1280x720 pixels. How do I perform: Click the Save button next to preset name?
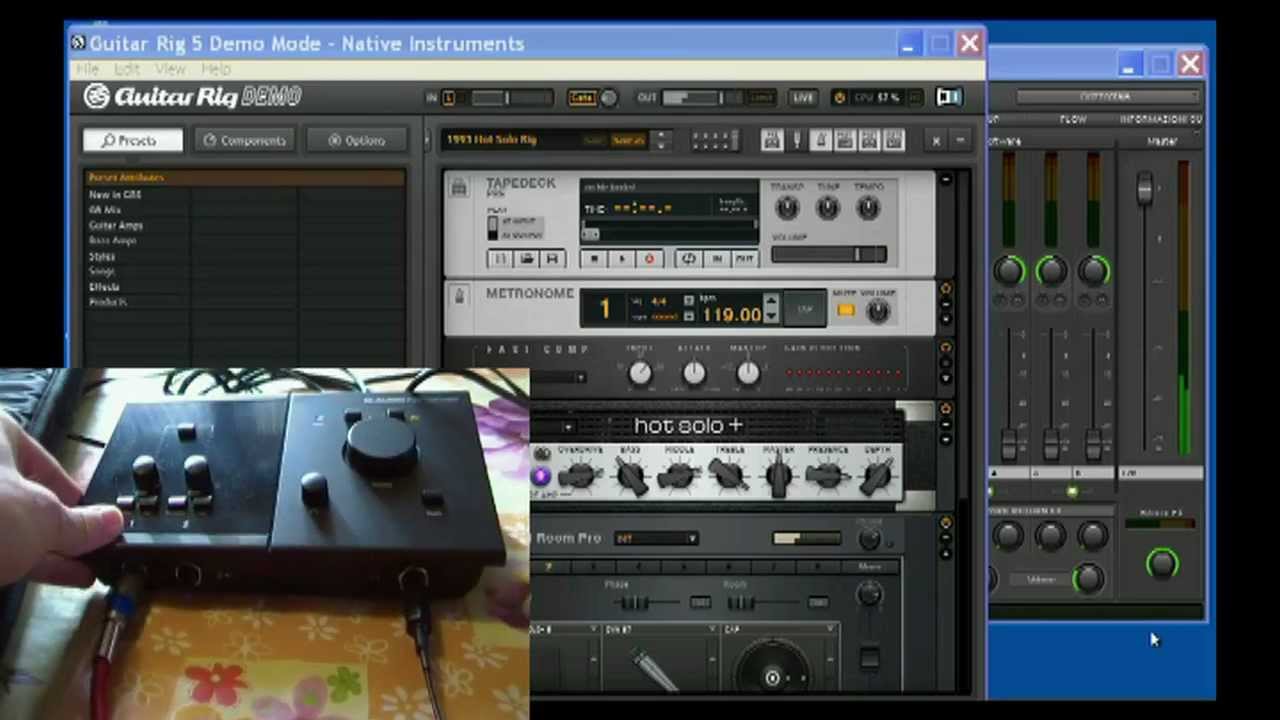pos(595,141)
